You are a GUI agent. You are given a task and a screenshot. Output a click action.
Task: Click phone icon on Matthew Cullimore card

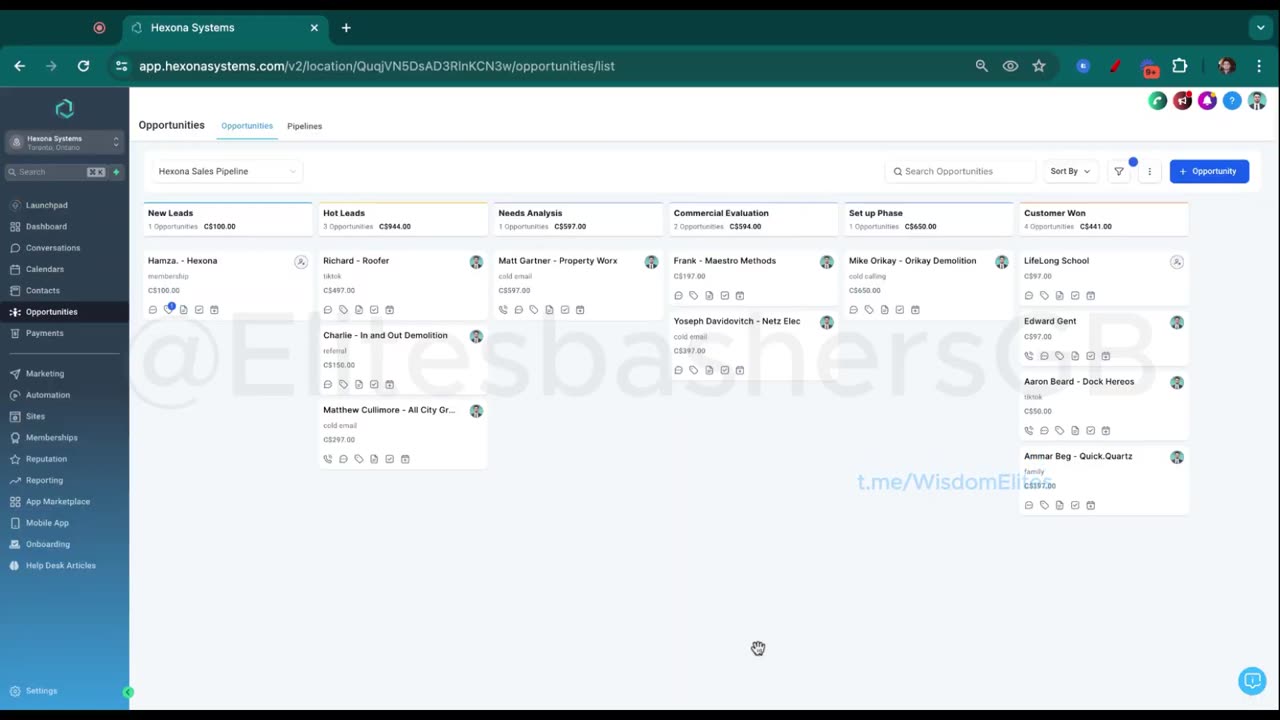tap(328, 459)
